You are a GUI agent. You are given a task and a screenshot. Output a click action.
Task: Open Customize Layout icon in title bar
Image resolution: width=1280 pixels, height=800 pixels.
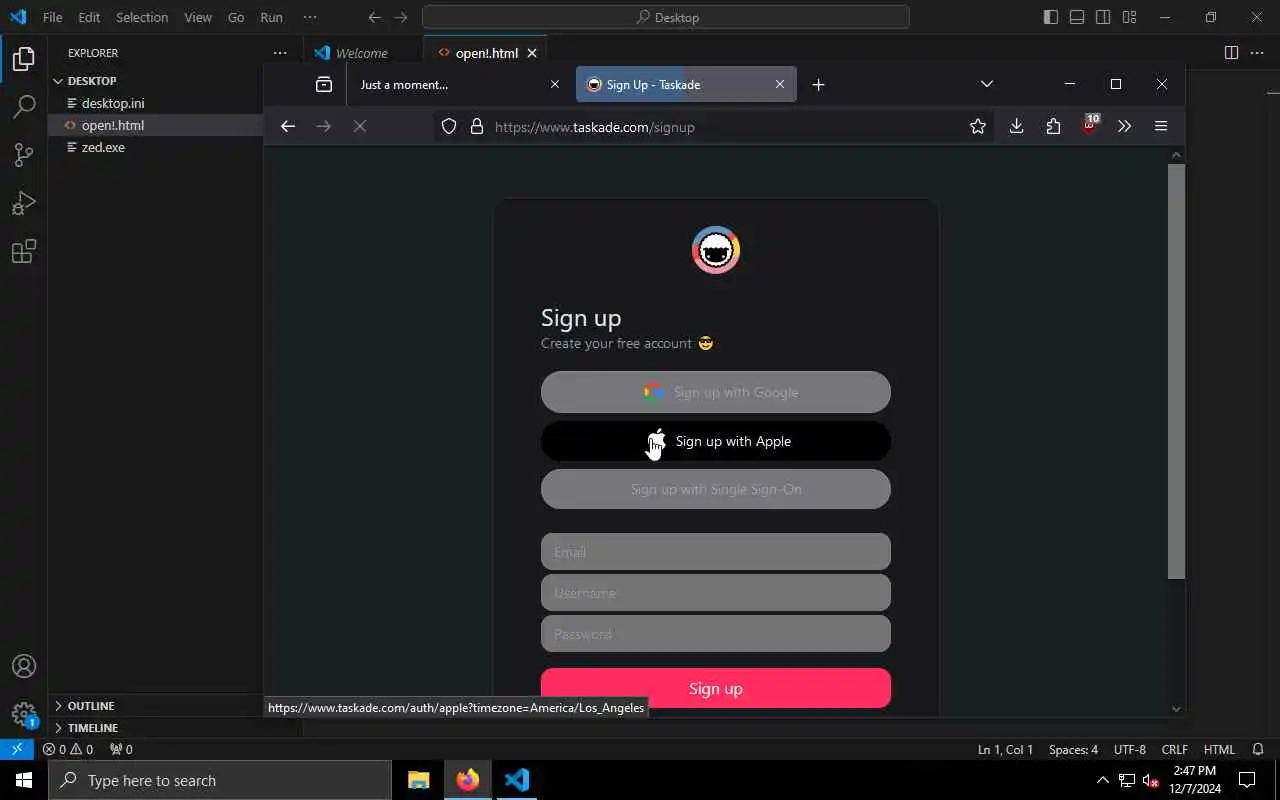pyautogui.click(x=1129, y=17)
